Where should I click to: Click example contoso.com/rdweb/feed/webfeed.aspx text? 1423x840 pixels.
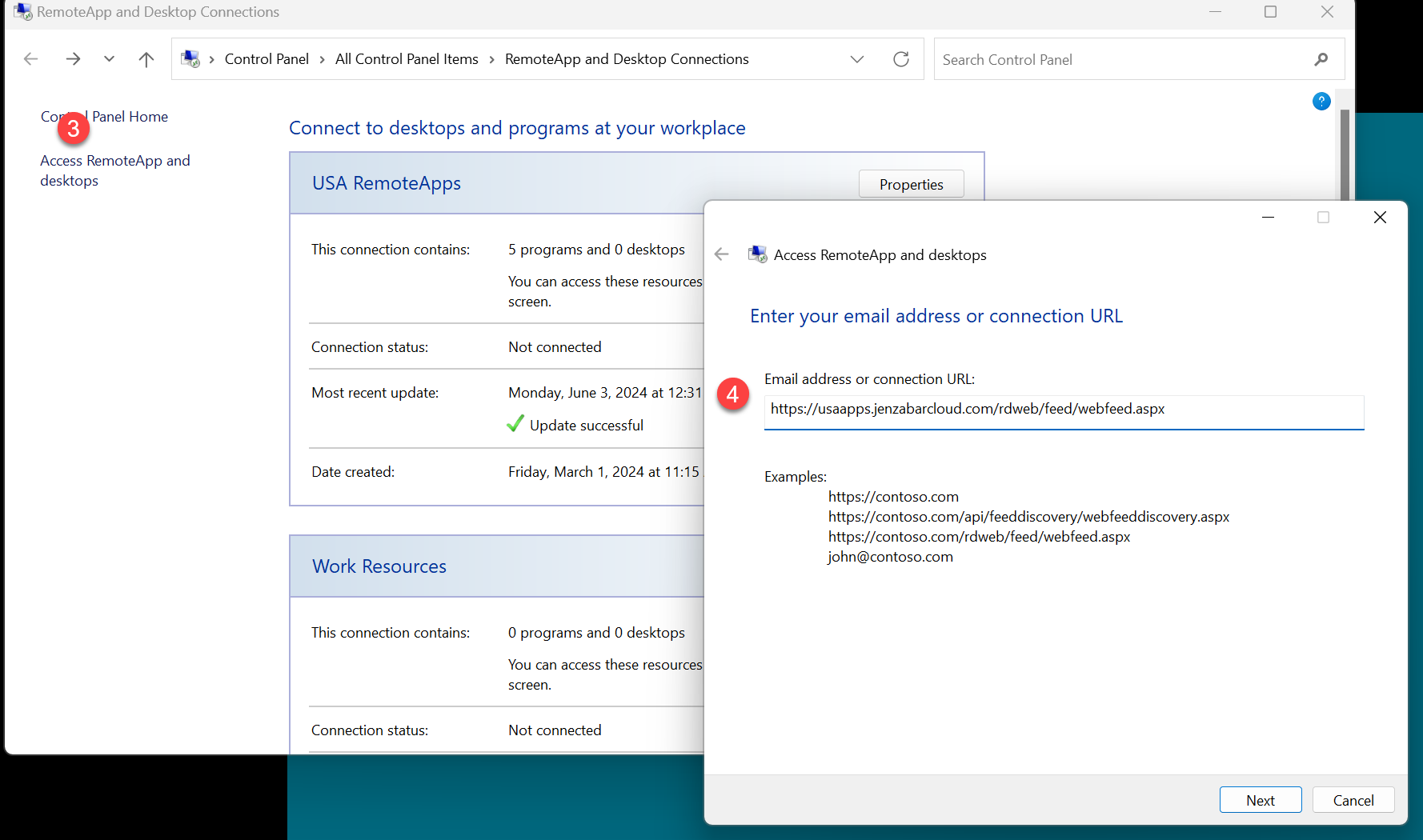pyautogui.click(x=979, y=537)
